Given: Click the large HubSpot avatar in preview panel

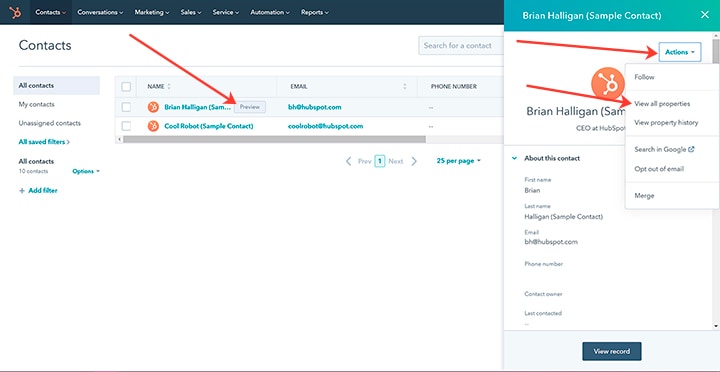Looking at the screenshot, I should (608, 84).
